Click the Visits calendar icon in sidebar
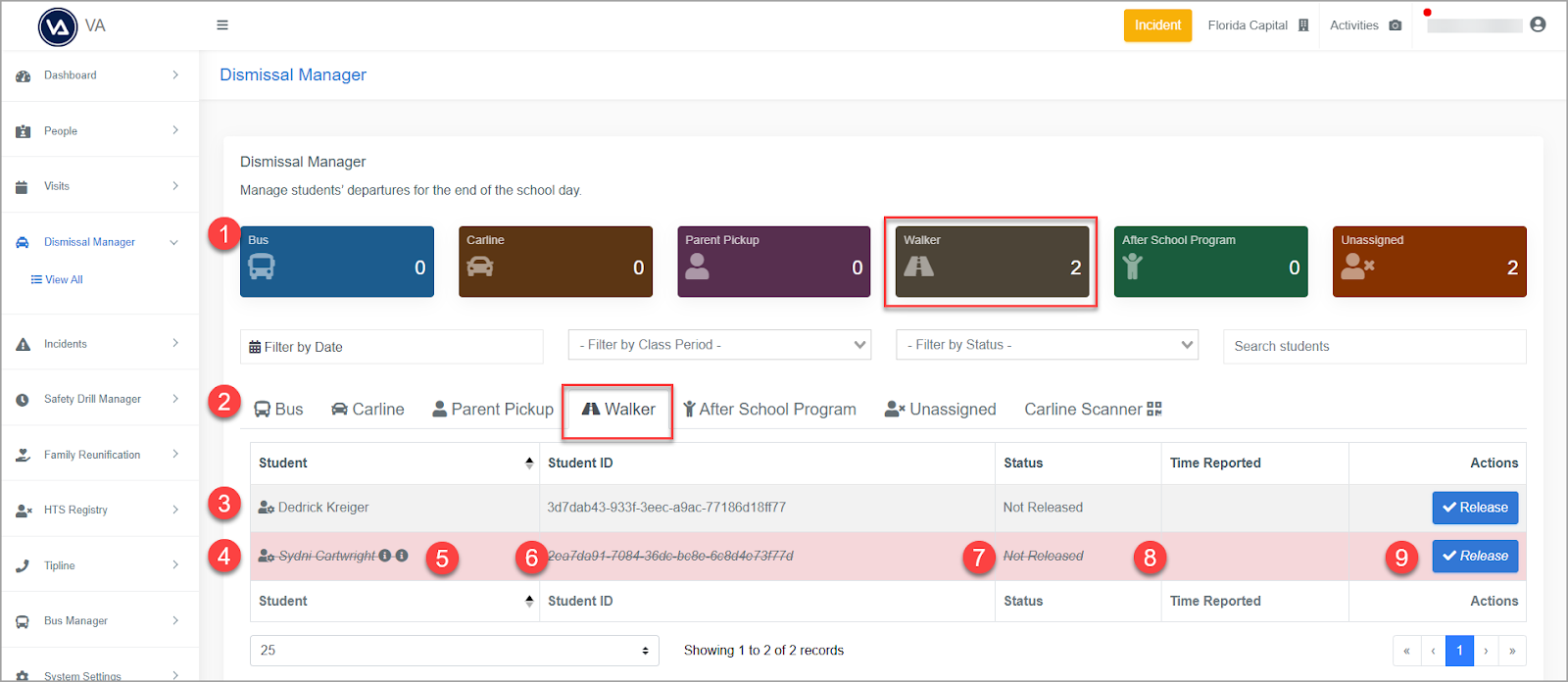 pos(22,186)
